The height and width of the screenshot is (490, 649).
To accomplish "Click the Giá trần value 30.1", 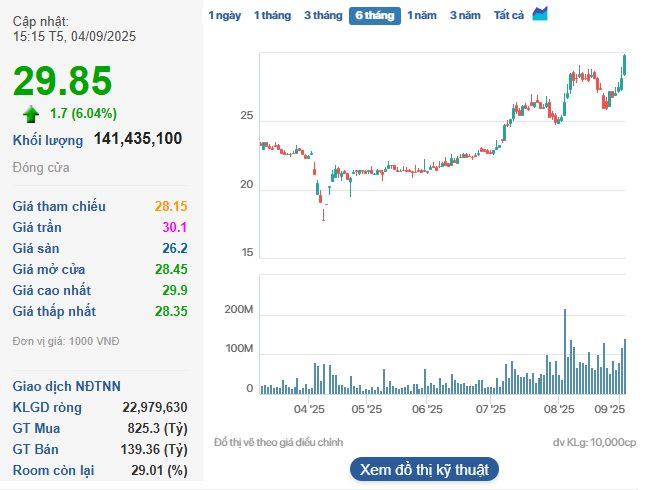I will (175, 227).
